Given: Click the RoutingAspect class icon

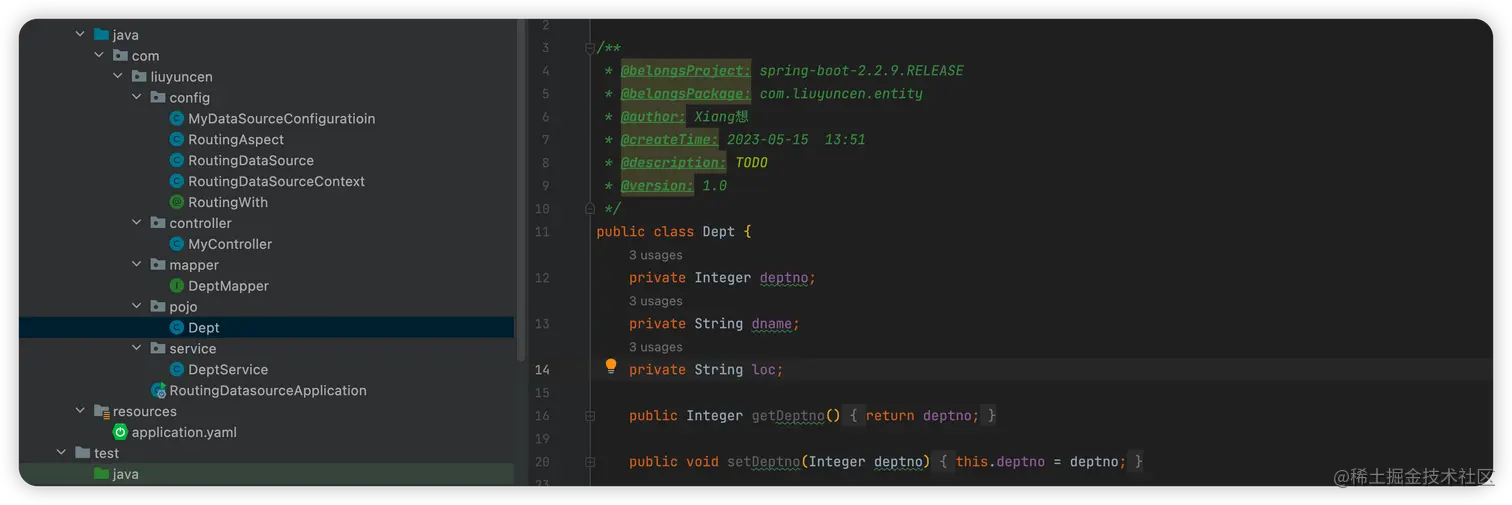Looking at the screenshot, I should [x=177, y=139].
